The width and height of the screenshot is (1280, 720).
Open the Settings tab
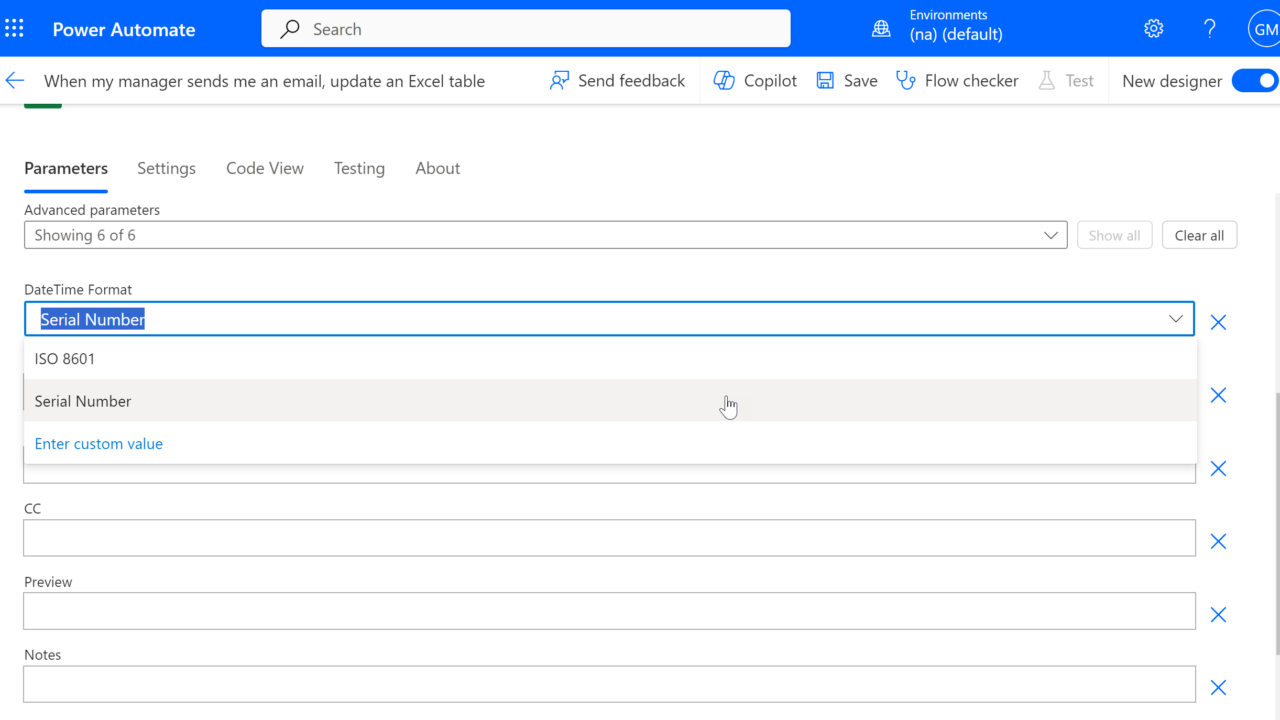[x=166, y=168]
